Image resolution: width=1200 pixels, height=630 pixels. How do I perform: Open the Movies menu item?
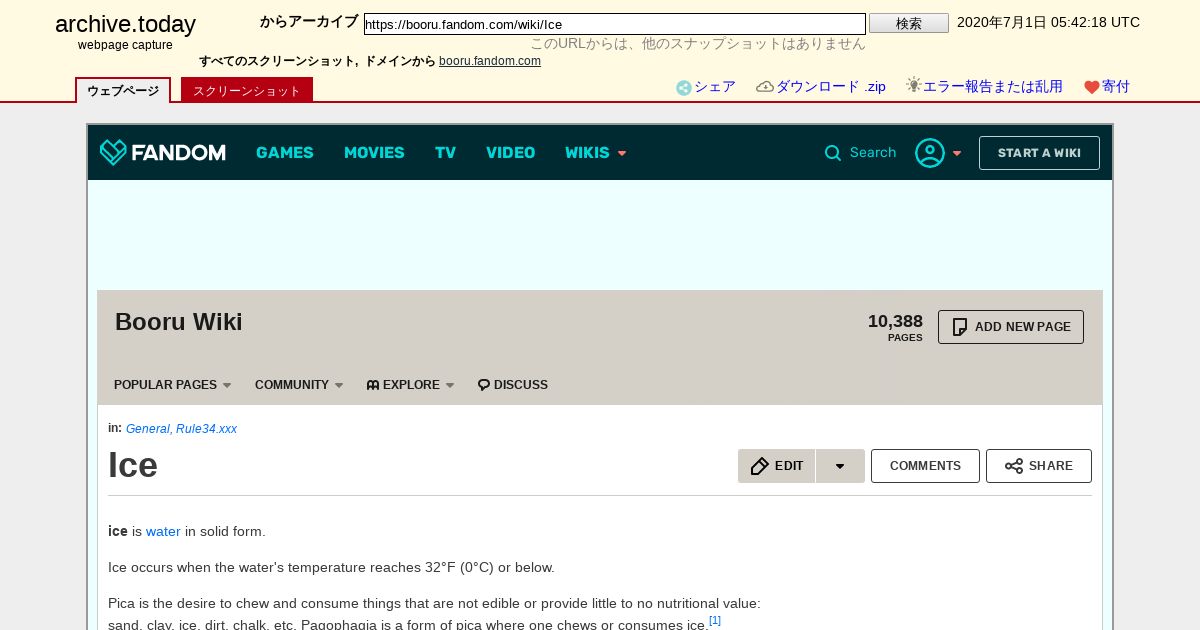[x=374, y=153]
